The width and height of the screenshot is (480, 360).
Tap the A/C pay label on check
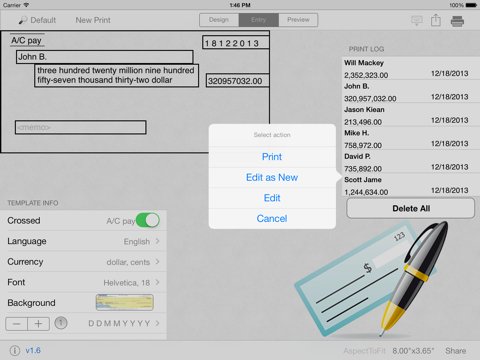26,41
